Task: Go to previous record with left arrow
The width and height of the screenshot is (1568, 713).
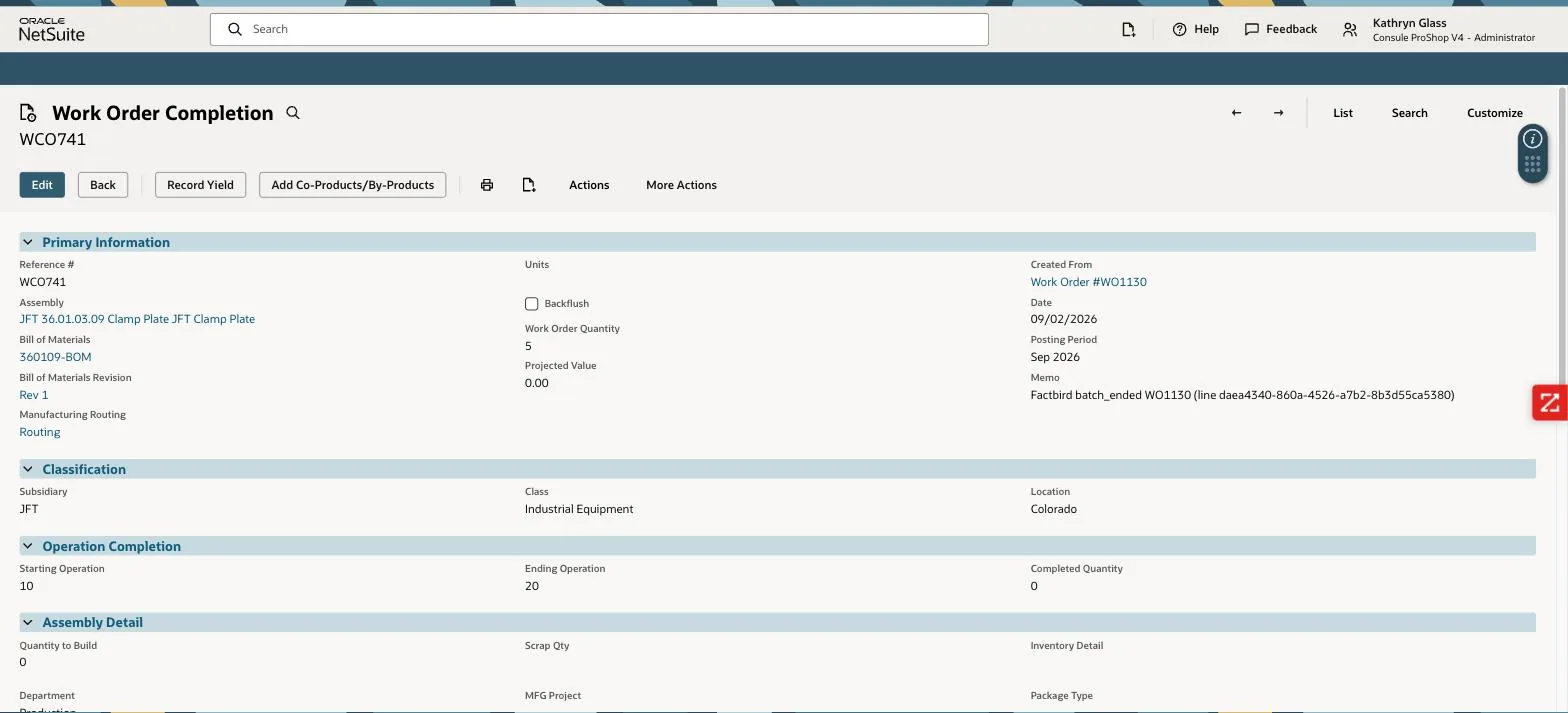Action: tap(1236, 113)
